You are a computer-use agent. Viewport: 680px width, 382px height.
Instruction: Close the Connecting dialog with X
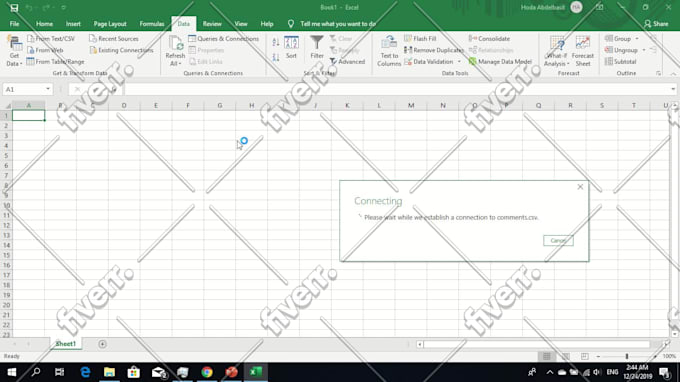pyautogui.click(x=580, y=187)
